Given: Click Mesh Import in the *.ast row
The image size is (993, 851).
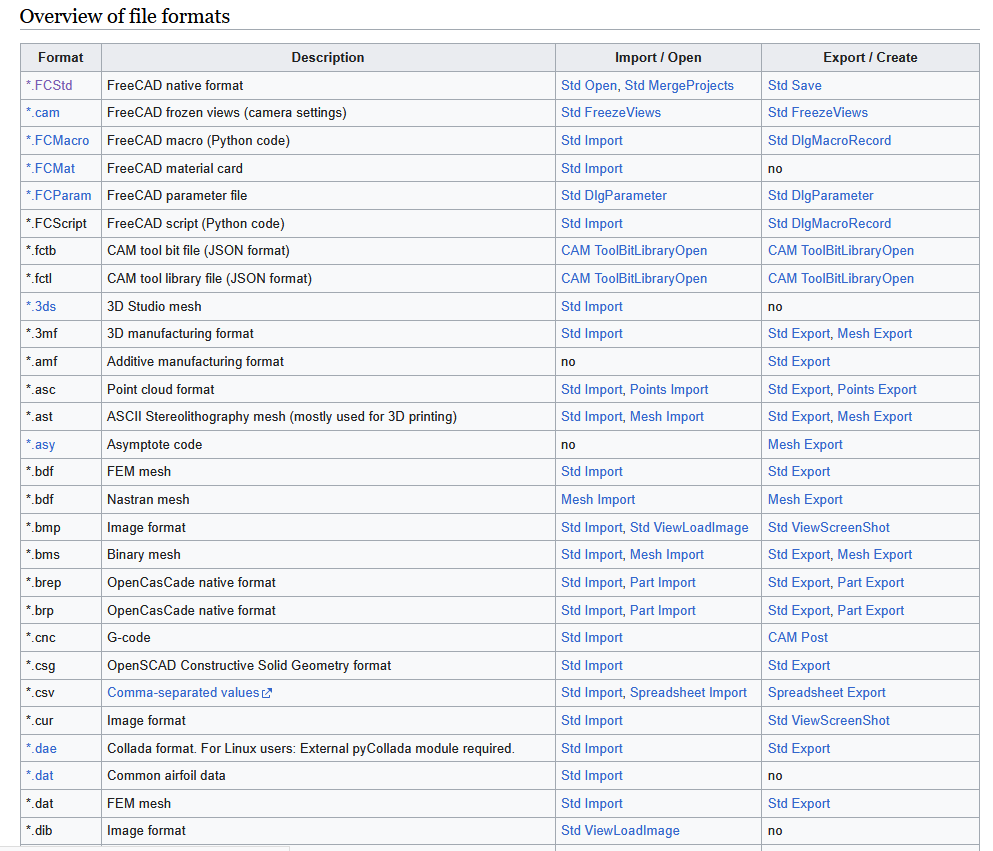Looking at the screenshot, I should (x=667, y=417).
